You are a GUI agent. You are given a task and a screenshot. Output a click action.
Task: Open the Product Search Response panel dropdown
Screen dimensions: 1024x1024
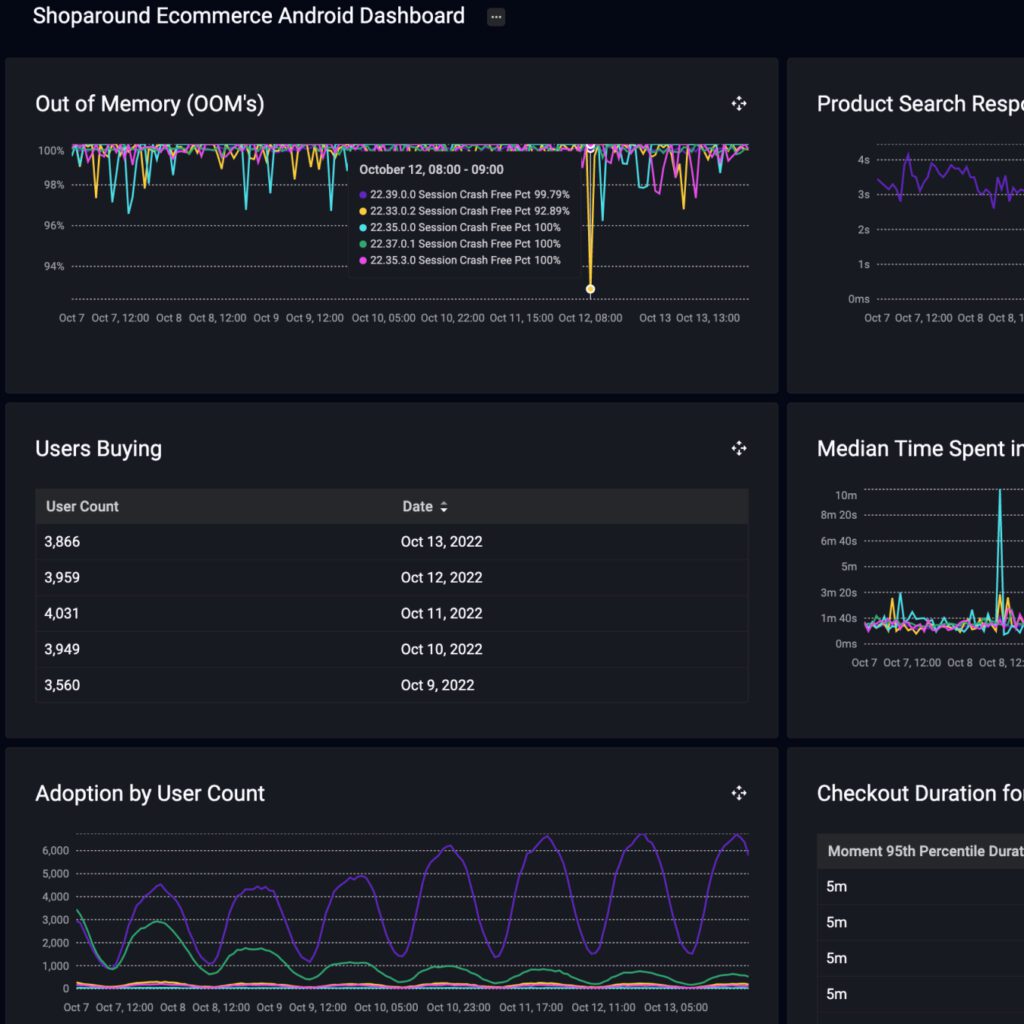(920, 103)
